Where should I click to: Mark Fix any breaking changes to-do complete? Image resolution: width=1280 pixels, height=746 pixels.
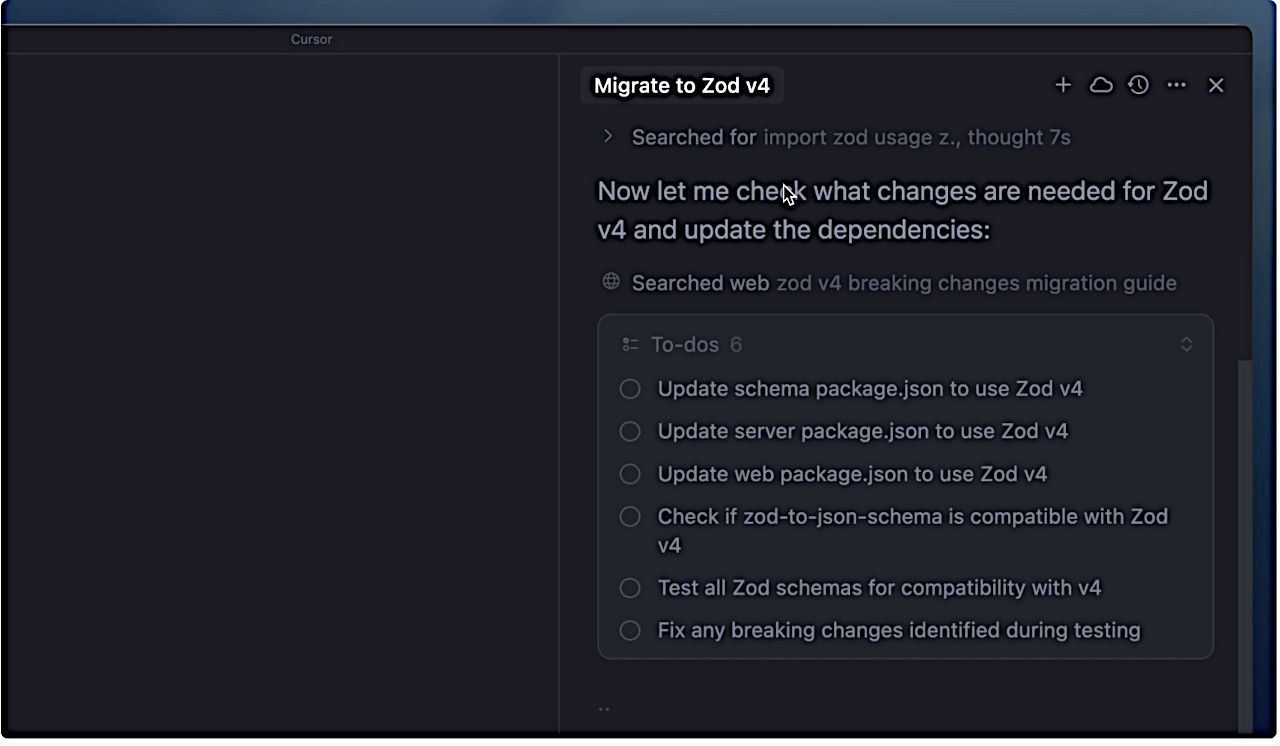630,631
